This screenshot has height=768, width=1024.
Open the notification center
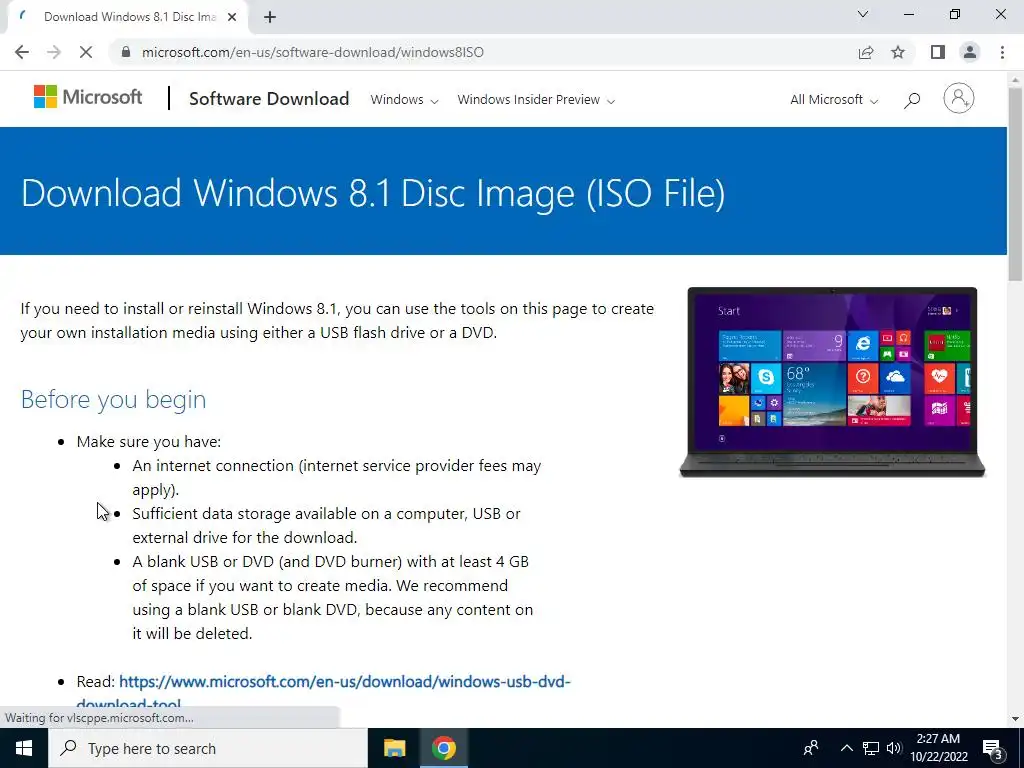click(993, 748)
